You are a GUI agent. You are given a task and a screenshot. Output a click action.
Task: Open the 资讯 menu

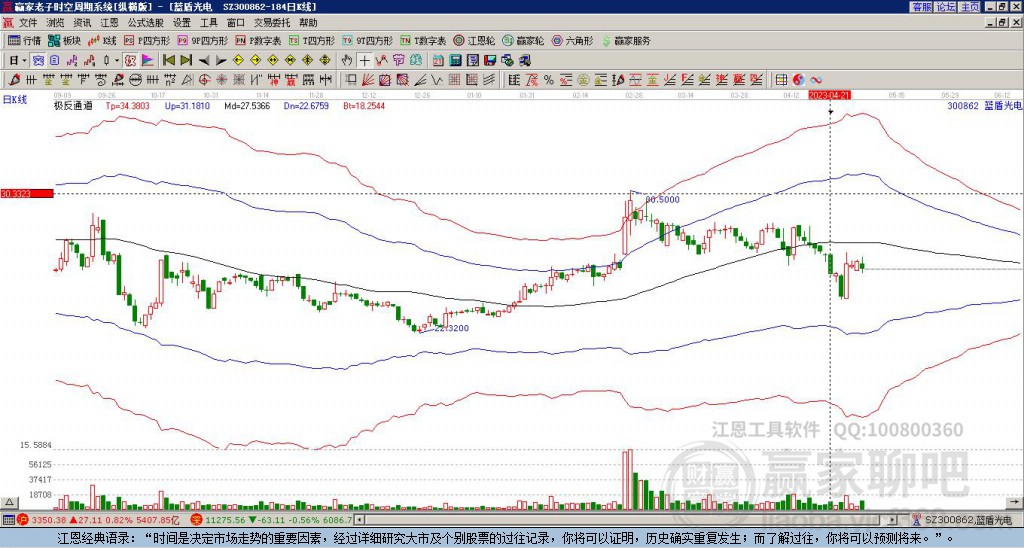[82, 23]
